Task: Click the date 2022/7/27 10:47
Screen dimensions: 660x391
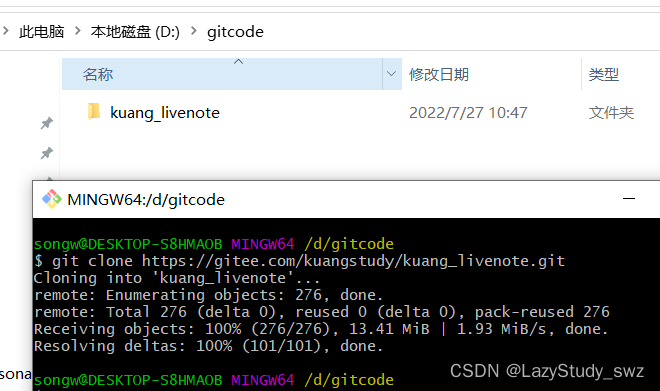Action: [468, 113]
